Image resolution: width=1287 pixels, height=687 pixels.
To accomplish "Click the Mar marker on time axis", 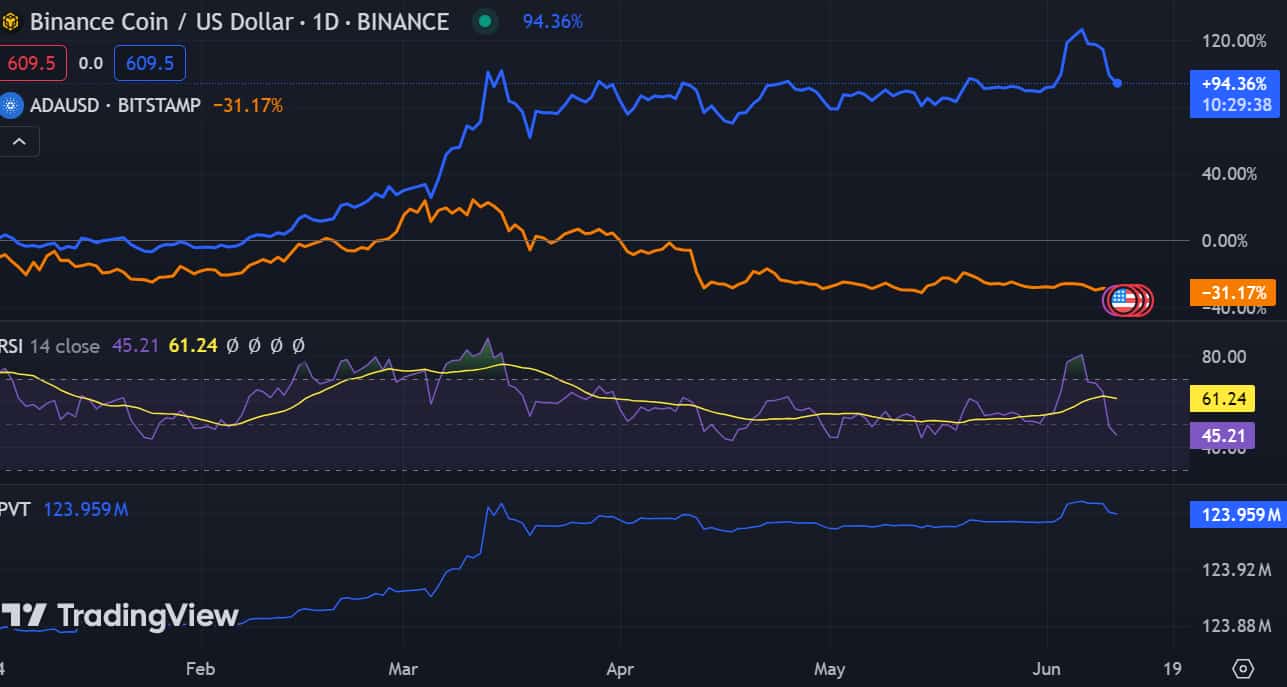I will (x=406, y=668).
